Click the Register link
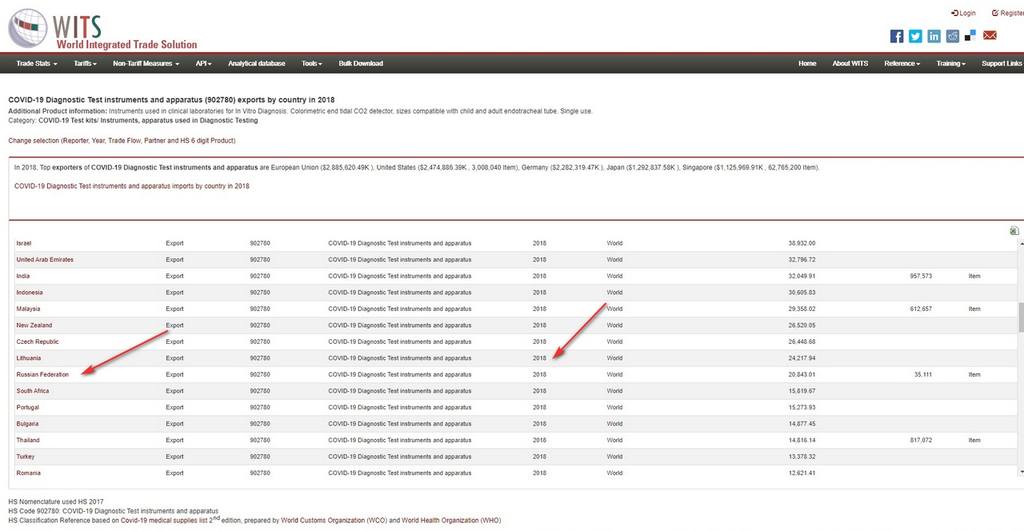The image size is (1024, 531). coord(1008,13)
